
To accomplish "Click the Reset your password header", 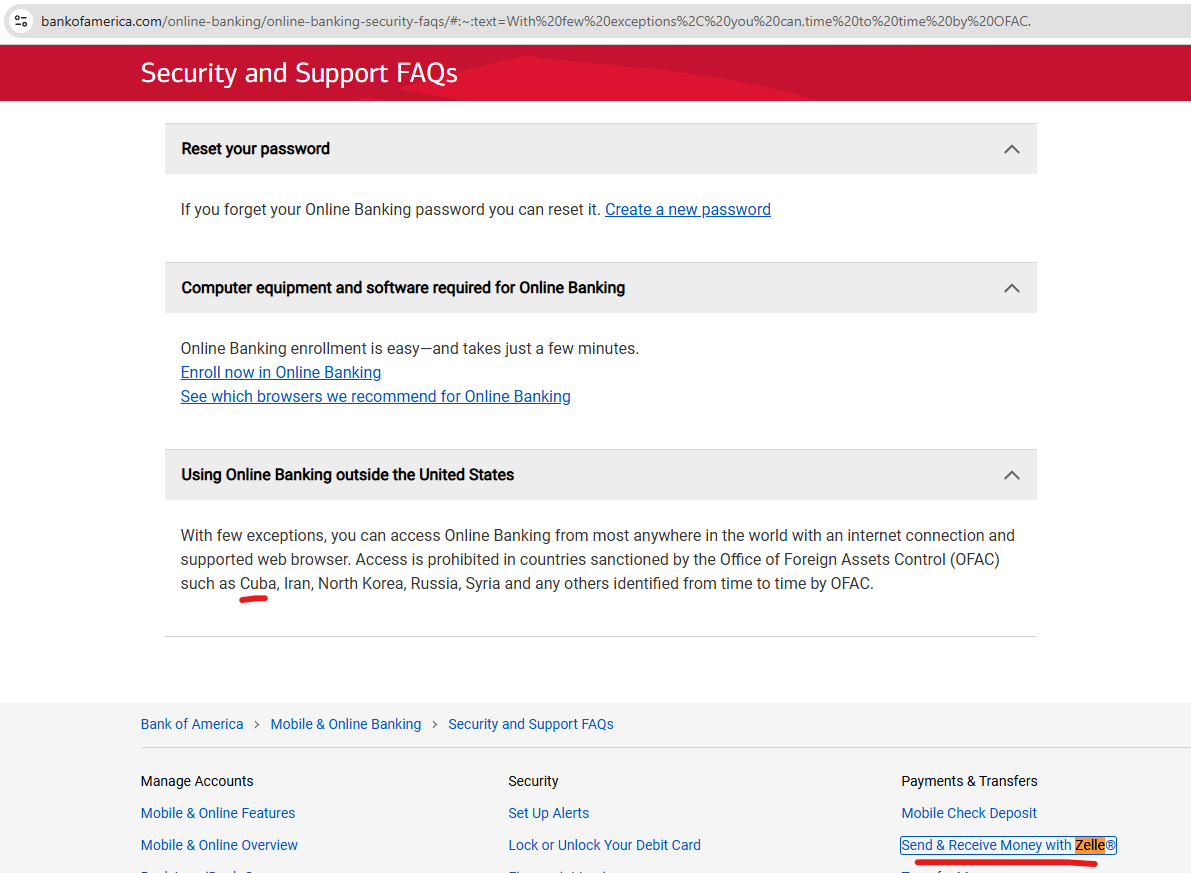I will (x=255, y=149).
